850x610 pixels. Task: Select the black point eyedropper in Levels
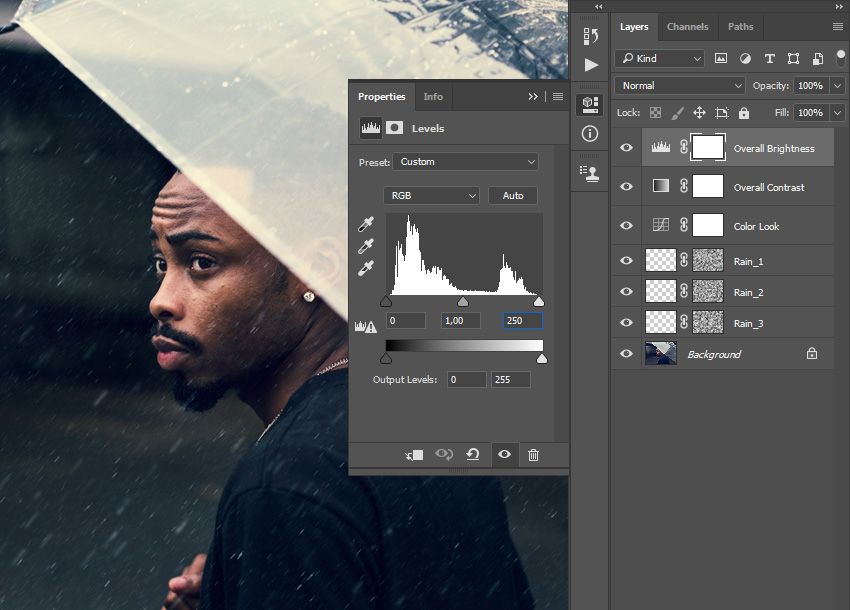click(366, 224)
